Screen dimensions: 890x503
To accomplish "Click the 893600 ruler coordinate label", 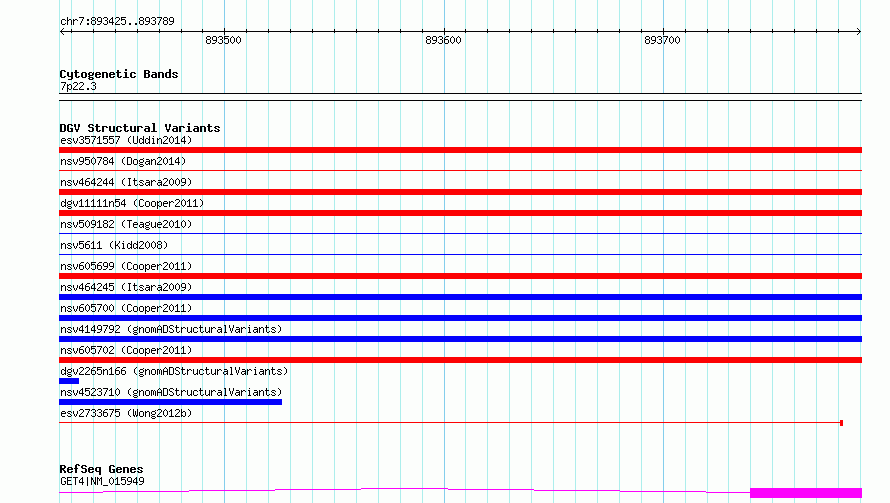I will click(443, 40).
